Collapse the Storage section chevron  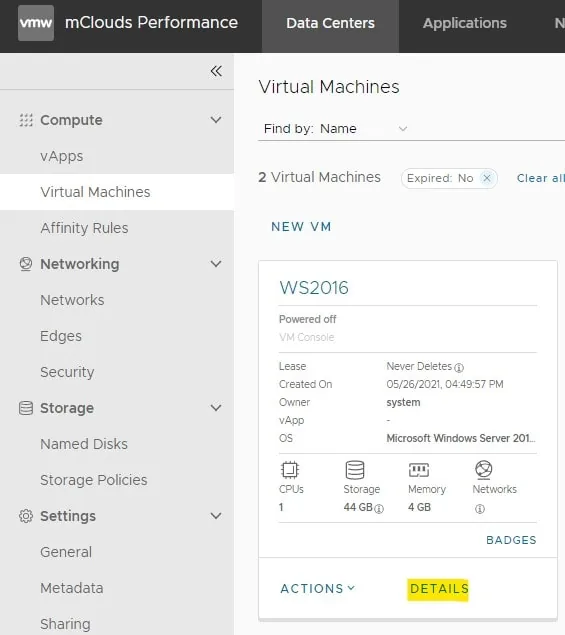coord(216,408)
